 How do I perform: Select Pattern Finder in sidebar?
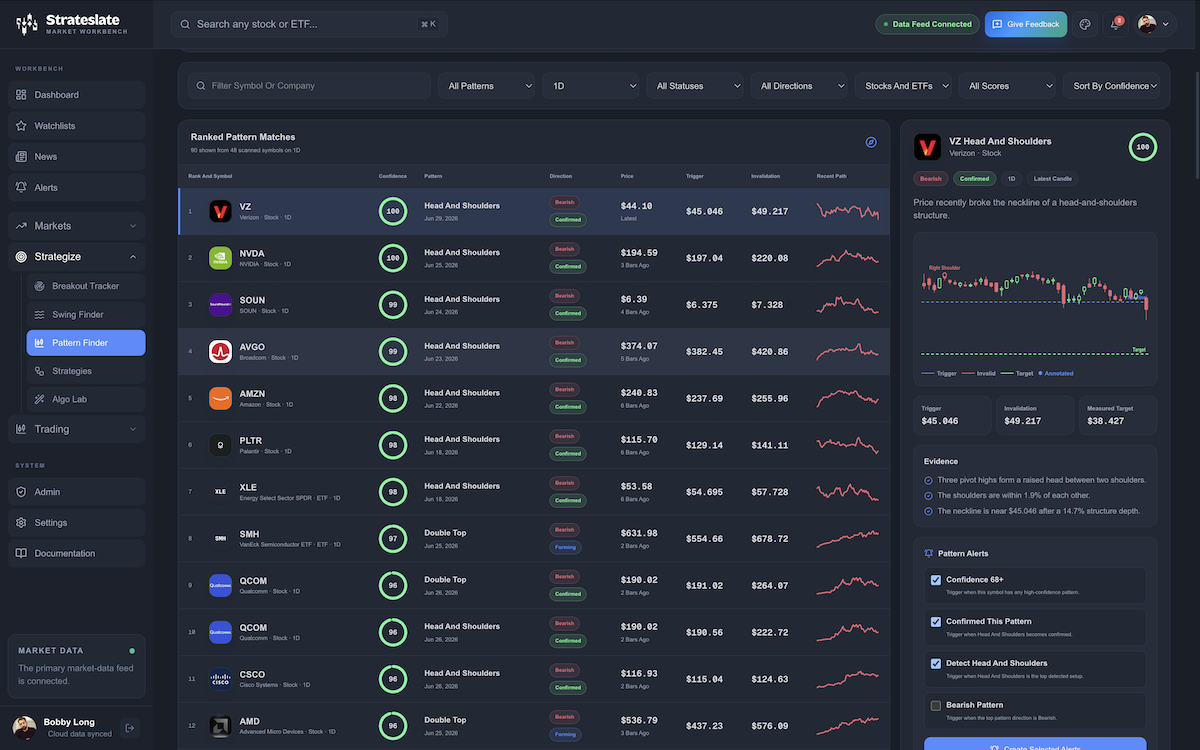coord(86,343)
